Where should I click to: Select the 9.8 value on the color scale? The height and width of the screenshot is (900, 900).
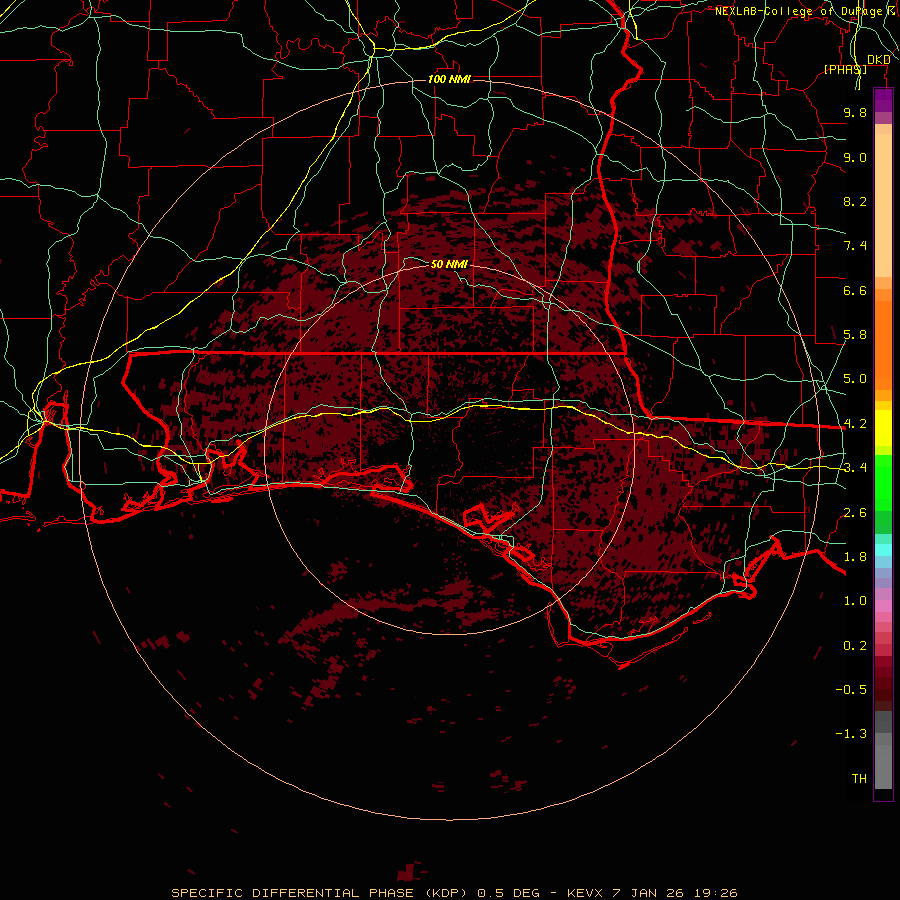click(855, 112)
